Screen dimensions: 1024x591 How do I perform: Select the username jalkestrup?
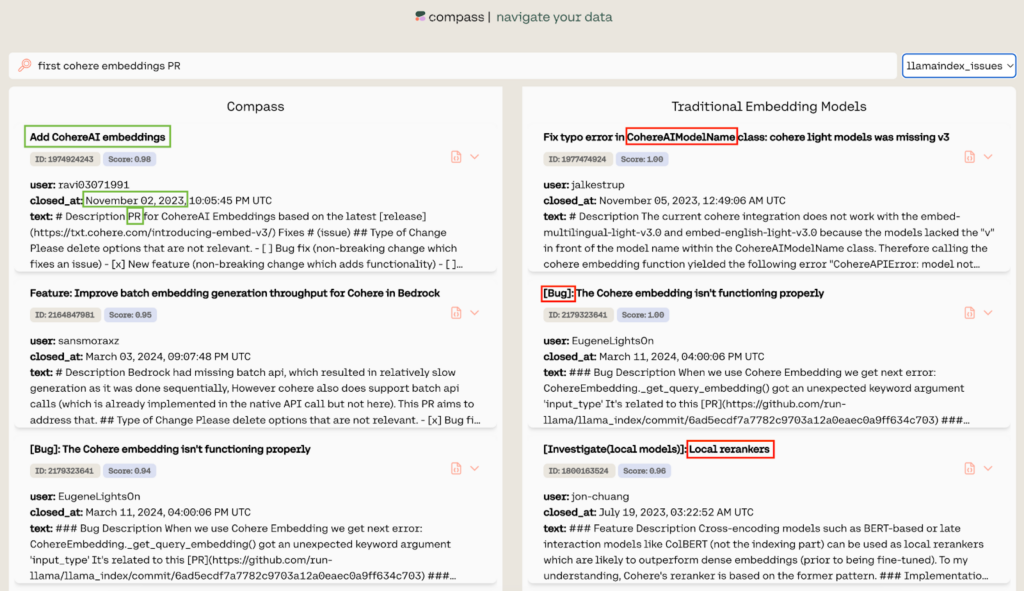(x=598, y=185)
